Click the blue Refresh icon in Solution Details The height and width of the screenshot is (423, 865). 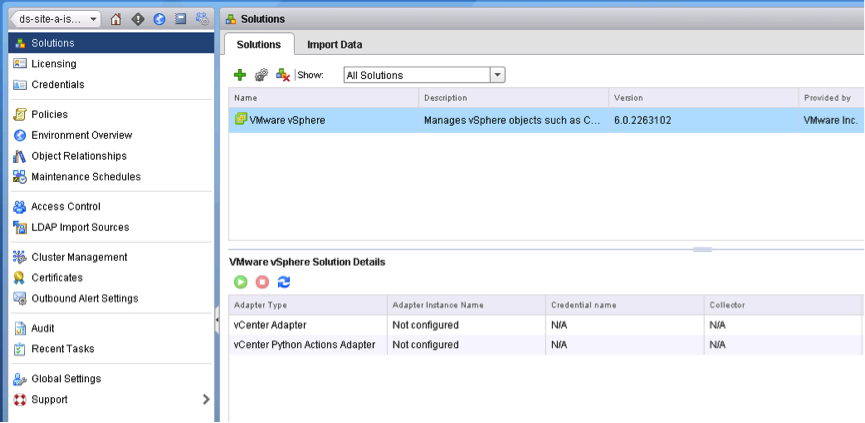click(x=283, y=282)
